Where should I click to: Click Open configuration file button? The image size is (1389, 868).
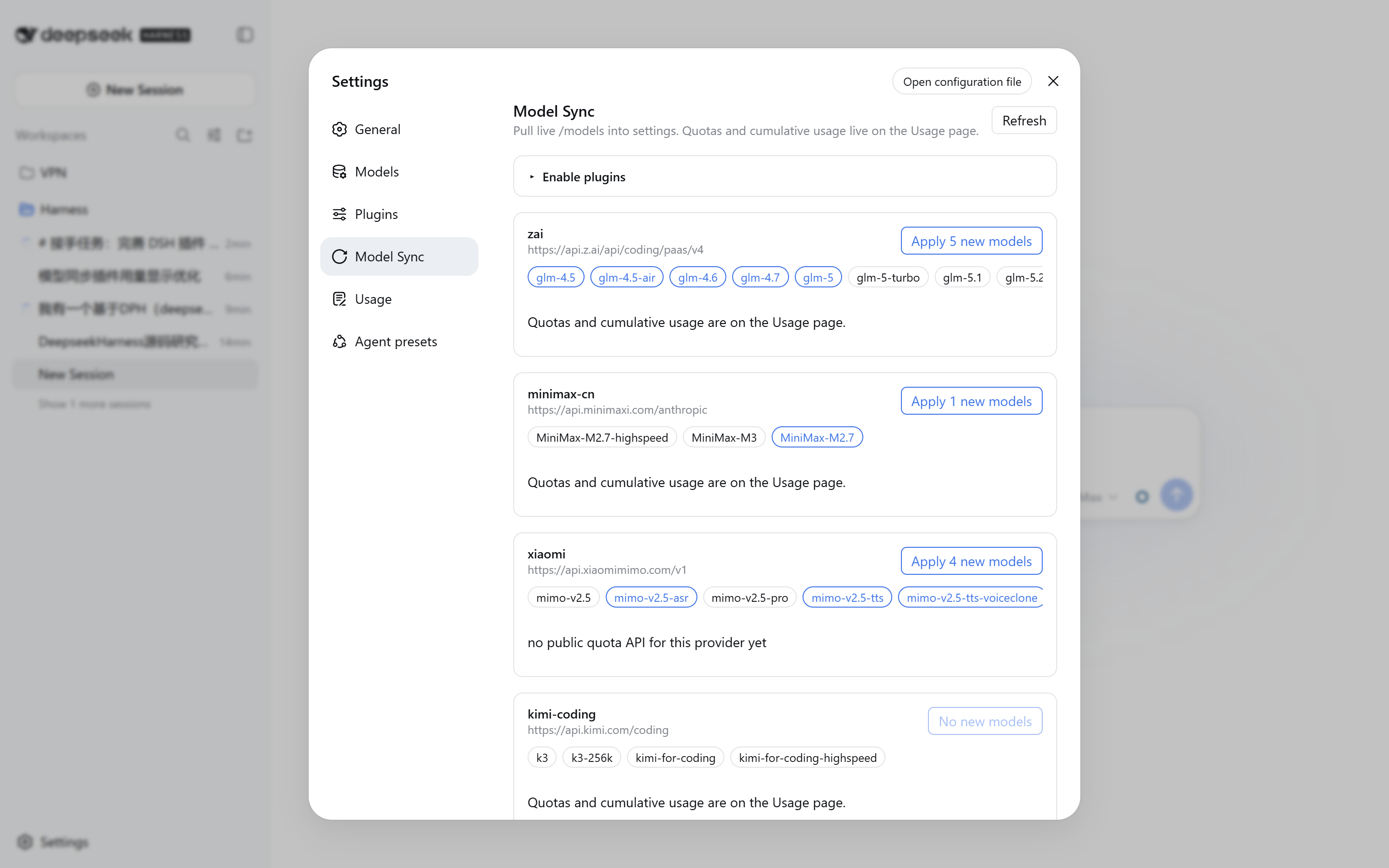click(x=962, y=81)
